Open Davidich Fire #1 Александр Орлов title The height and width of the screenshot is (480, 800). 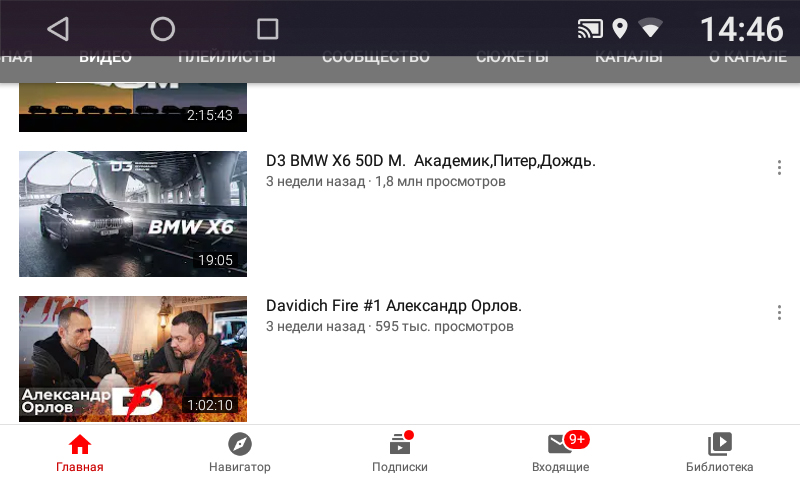click(394, 306)
